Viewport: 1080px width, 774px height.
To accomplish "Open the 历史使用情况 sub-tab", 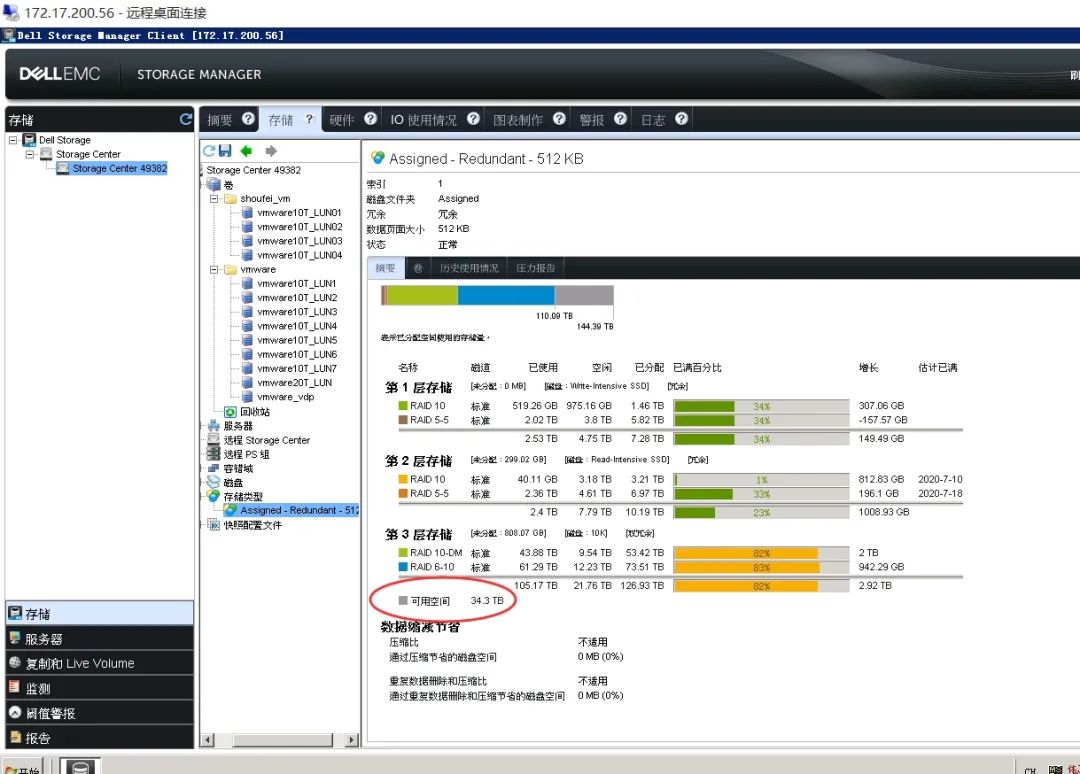I will tap(469, 268).
